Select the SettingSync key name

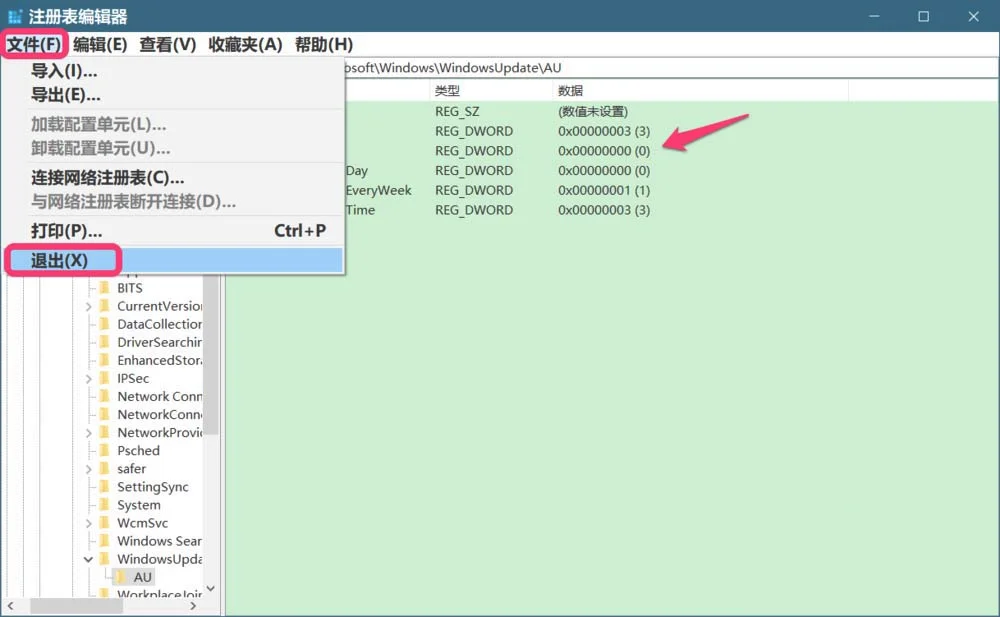(153, 487)
